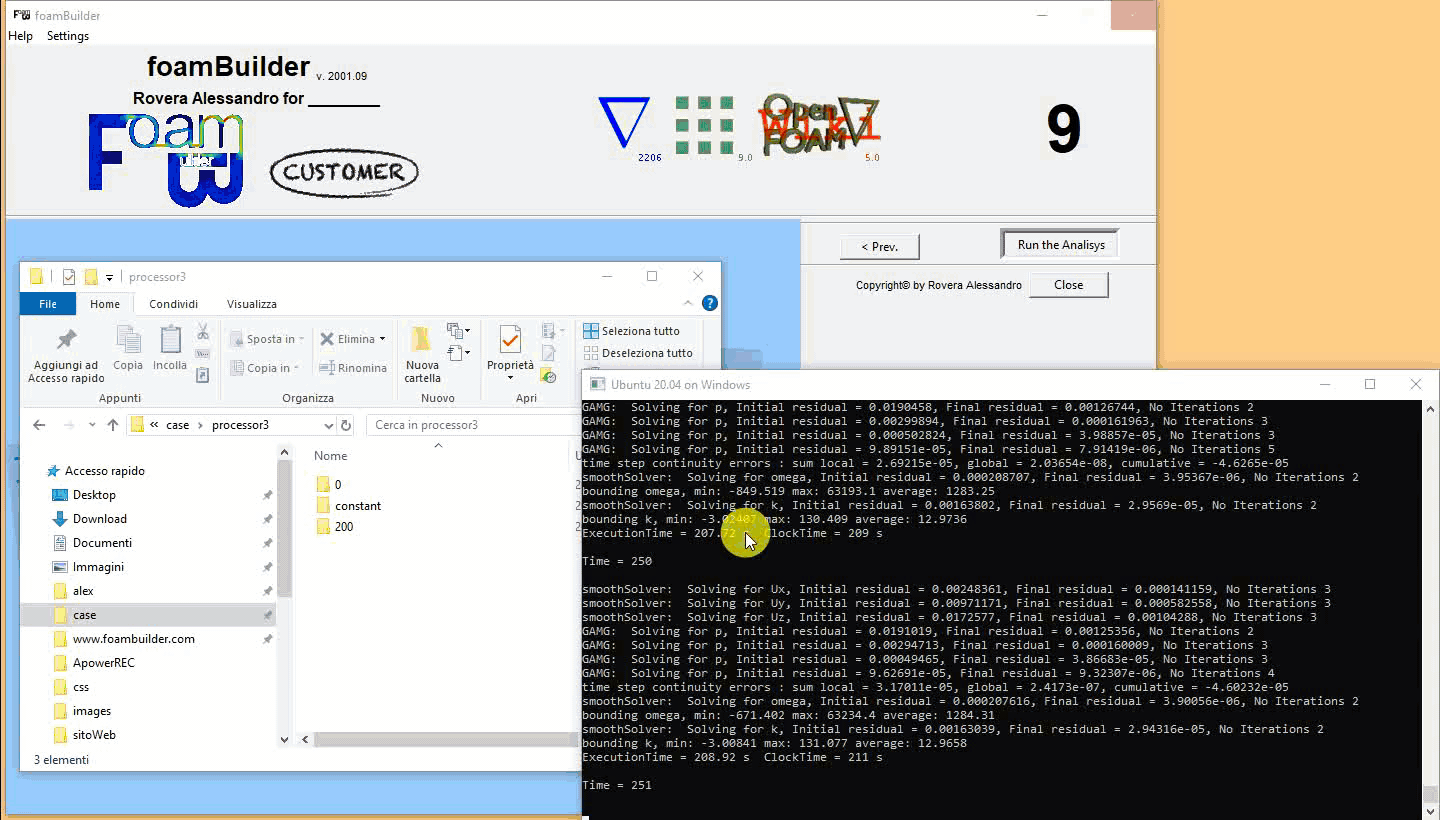Click the Incolla clipboard icon
Image resolution: width=1440 pixels, height=820 pixels.
tap(170, 340)
